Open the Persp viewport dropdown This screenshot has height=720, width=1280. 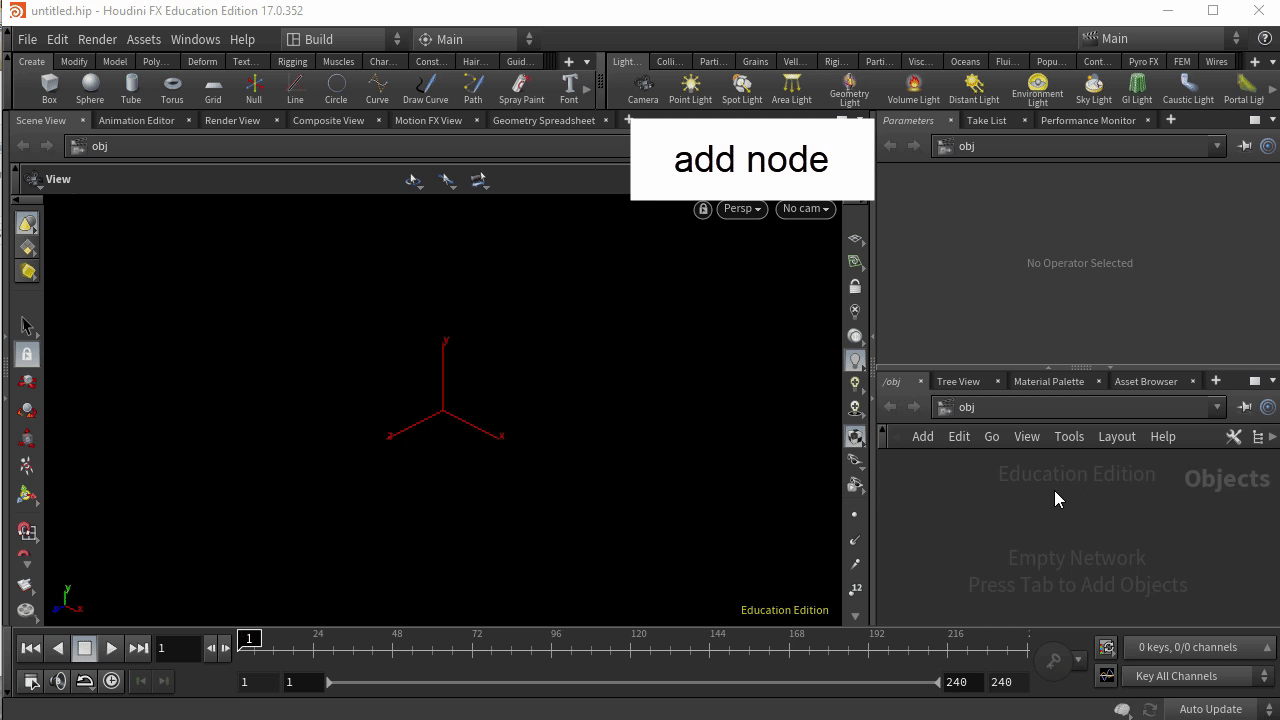point(742,209)
